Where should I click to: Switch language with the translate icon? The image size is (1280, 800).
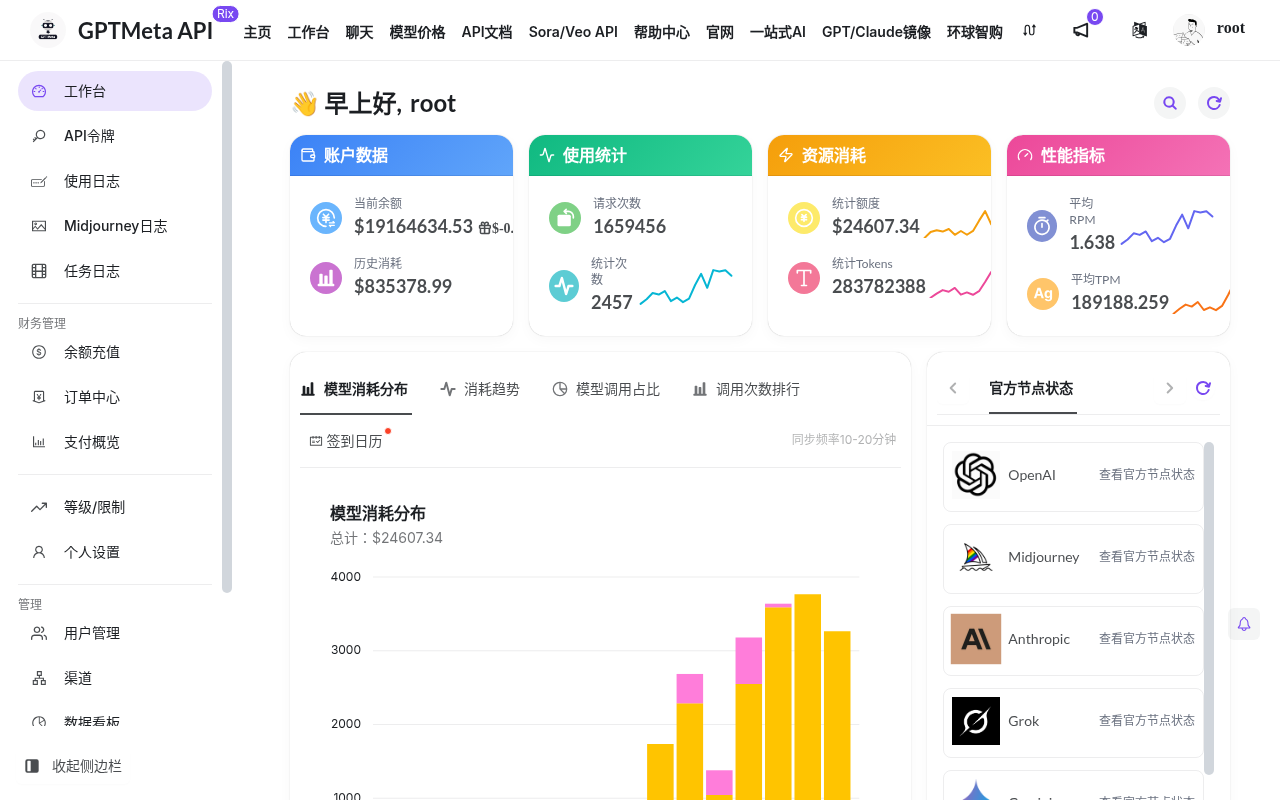(1139, 30)
